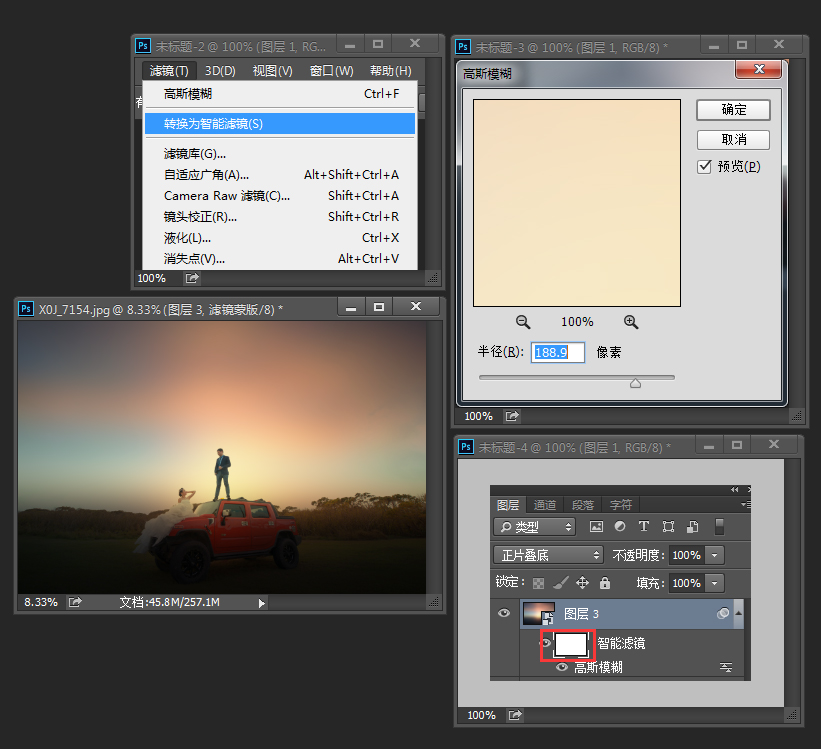
Task: Click the 图层 3 layer thumbnail
Action: 538,613
